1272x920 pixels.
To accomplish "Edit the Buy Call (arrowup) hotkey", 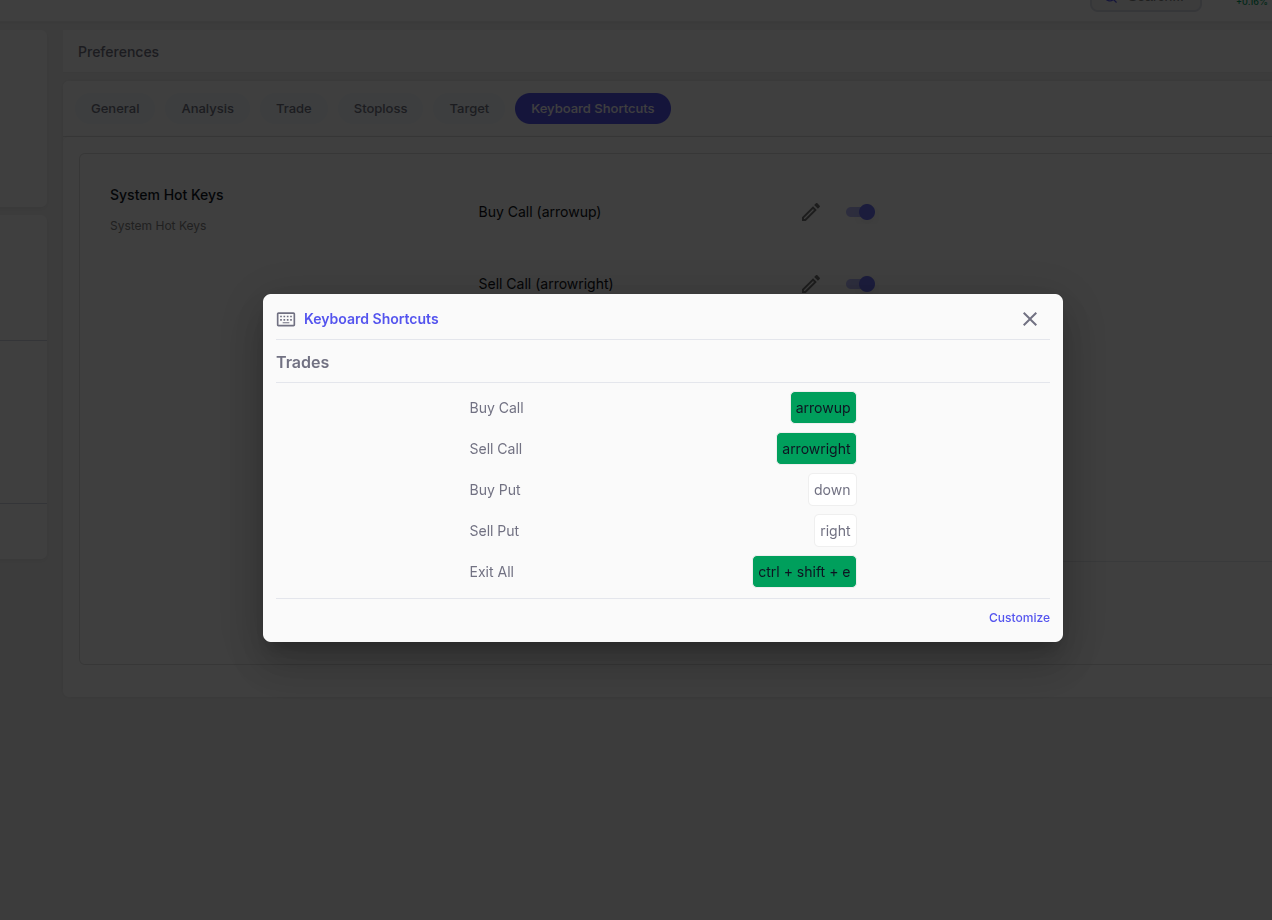I will (x=811, y=212).
